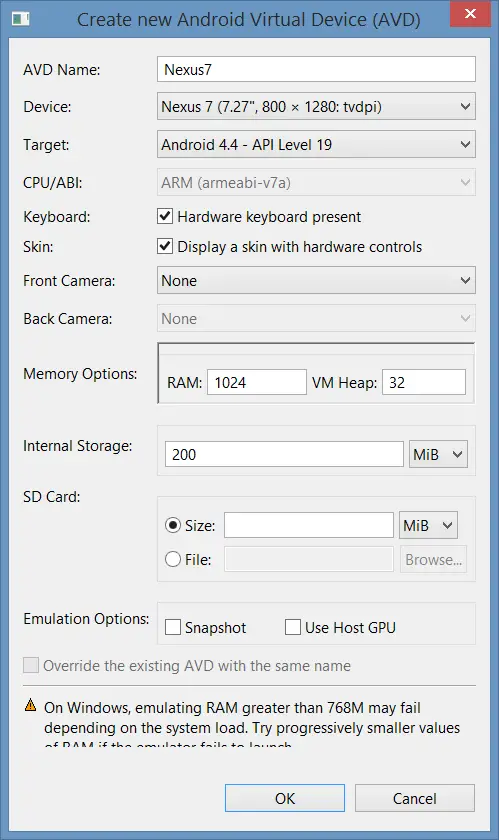The width and height of the screenshot is (499, 840).
Task: Click the AVD Name label
Action: coord(62,70)
